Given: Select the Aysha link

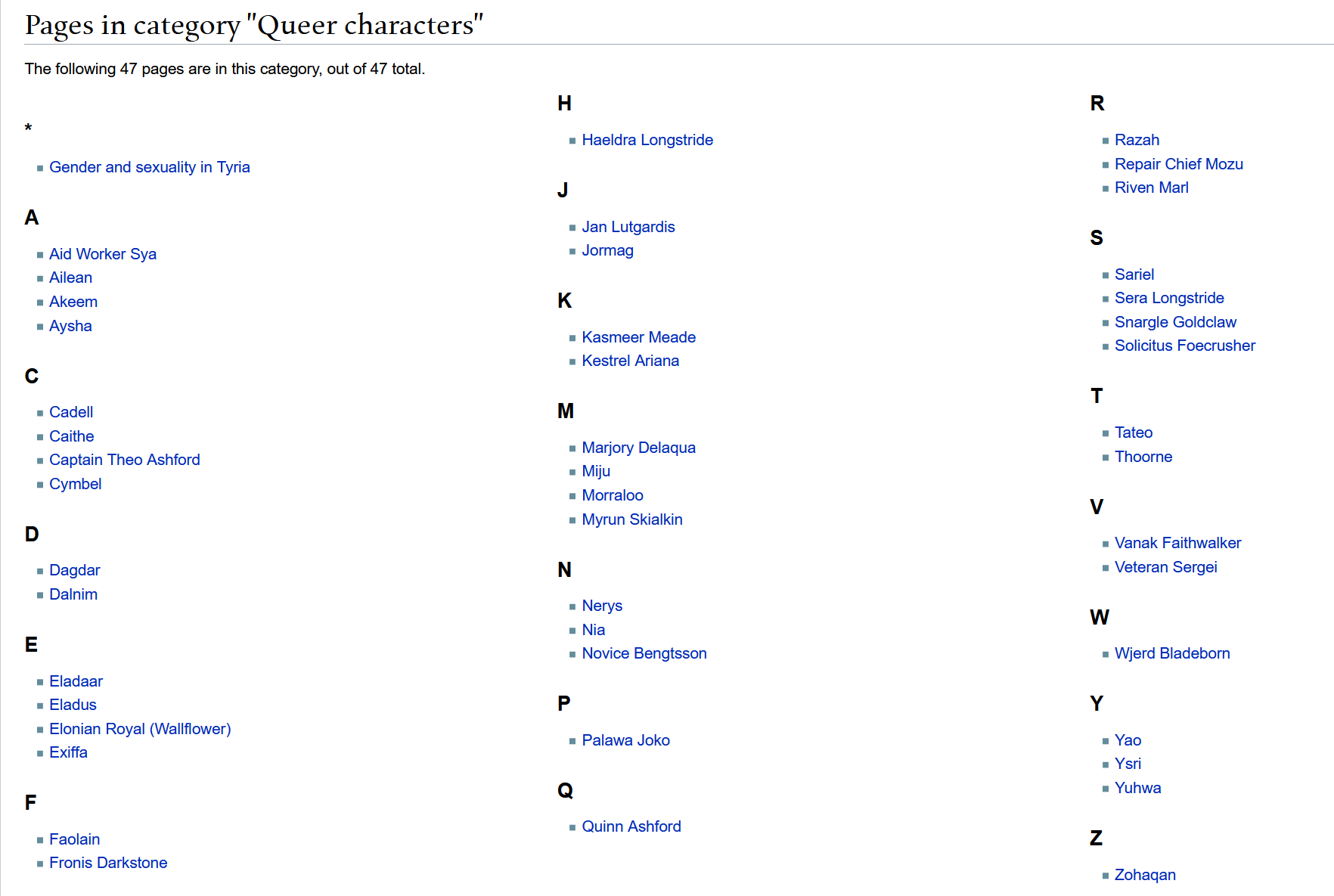Looking at the screenshot, I should tap(70, 326).
